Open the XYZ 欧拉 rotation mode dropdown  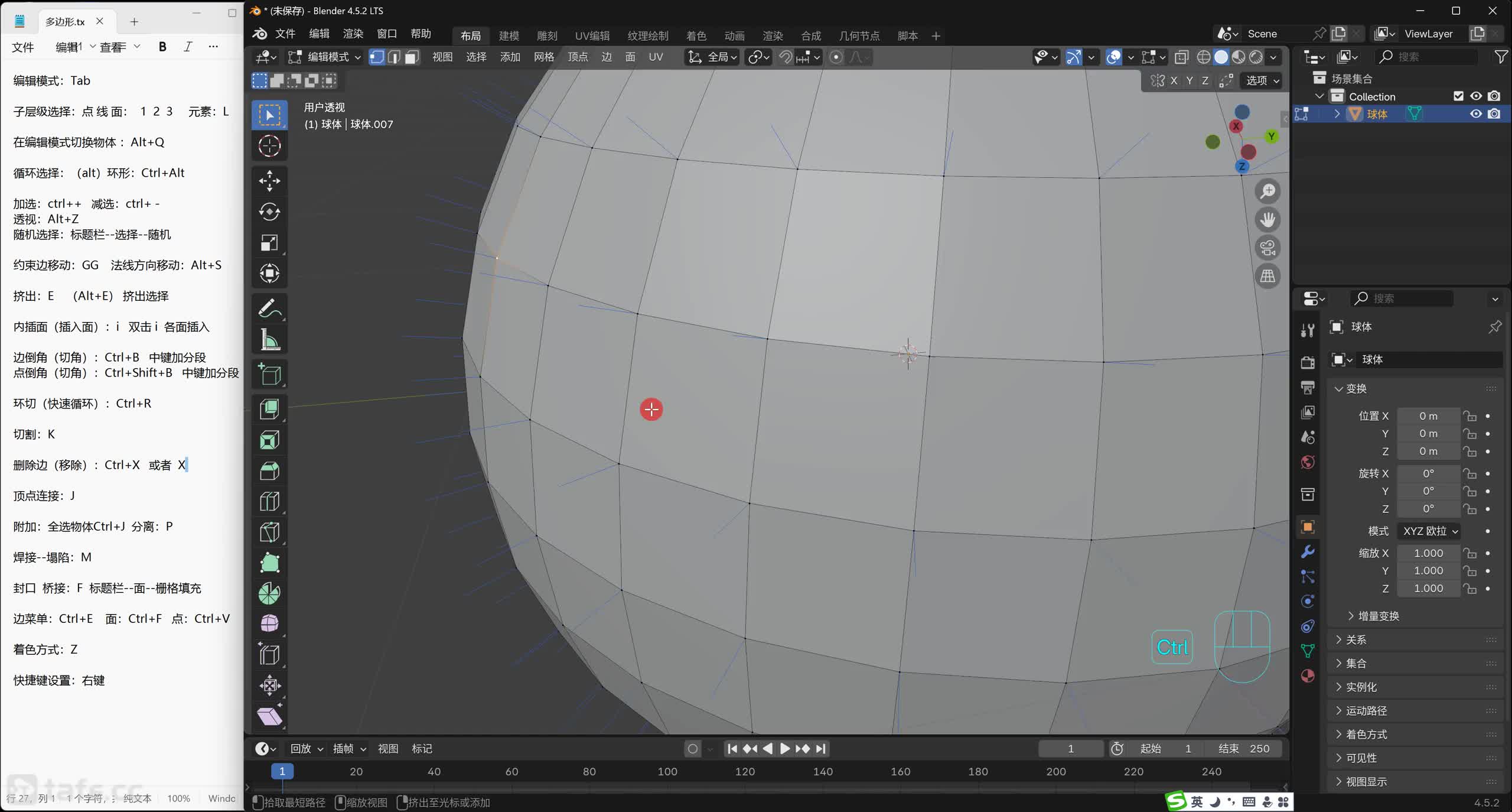pyautogui.click(x=1430, y=531)
